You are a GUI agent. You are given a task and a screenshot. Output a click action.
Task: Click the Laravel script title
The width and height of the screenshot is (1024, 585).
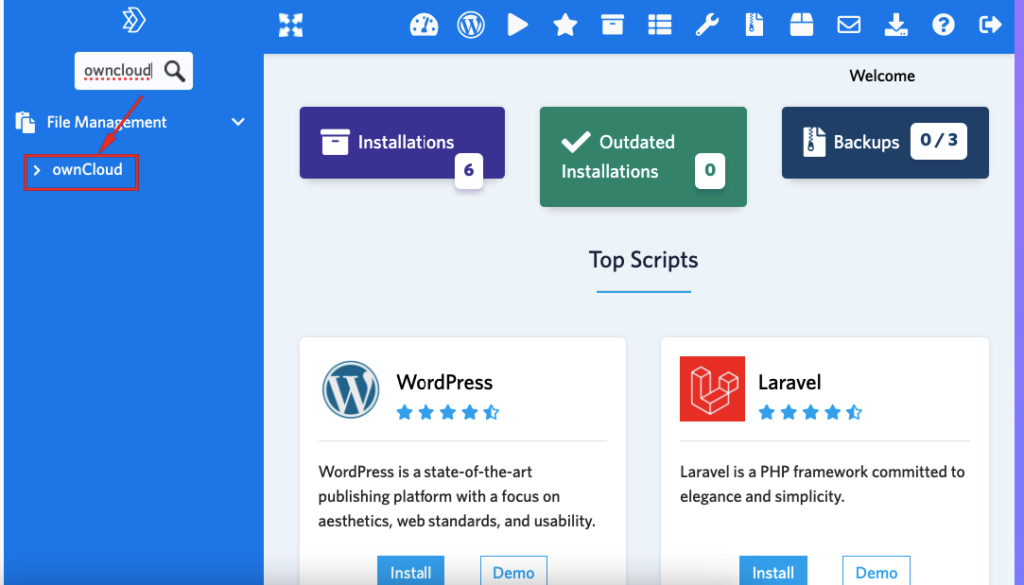[x=789, y=382]
